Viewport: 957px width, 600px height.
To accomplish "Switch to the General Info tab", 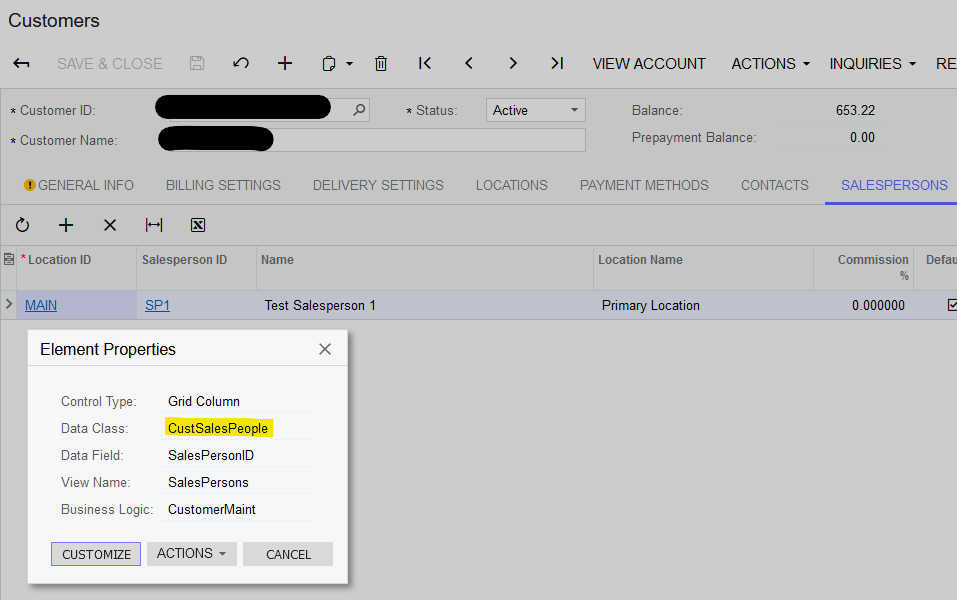I will [79, 185].
